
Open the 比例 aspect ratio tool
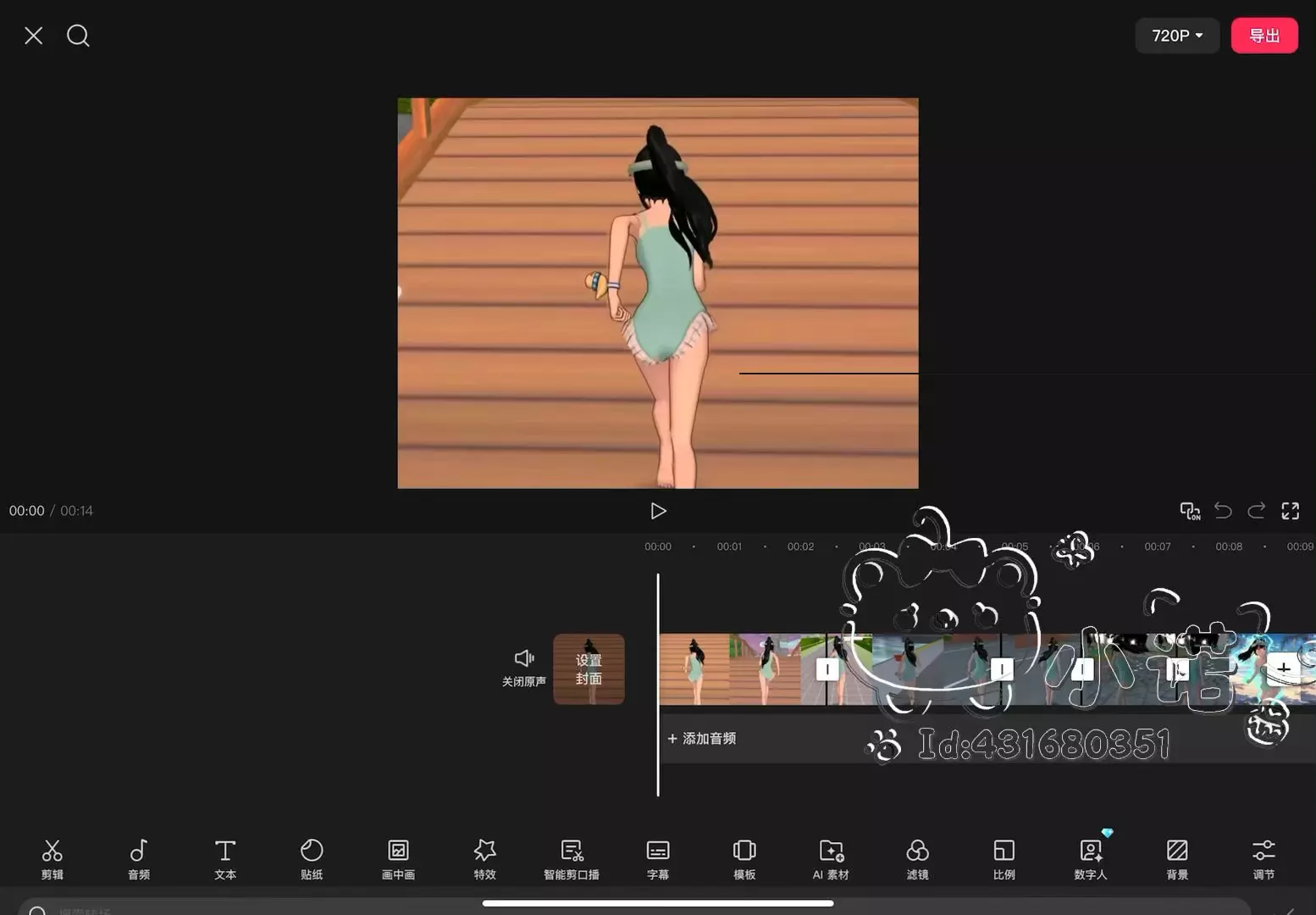[1004, 859]
